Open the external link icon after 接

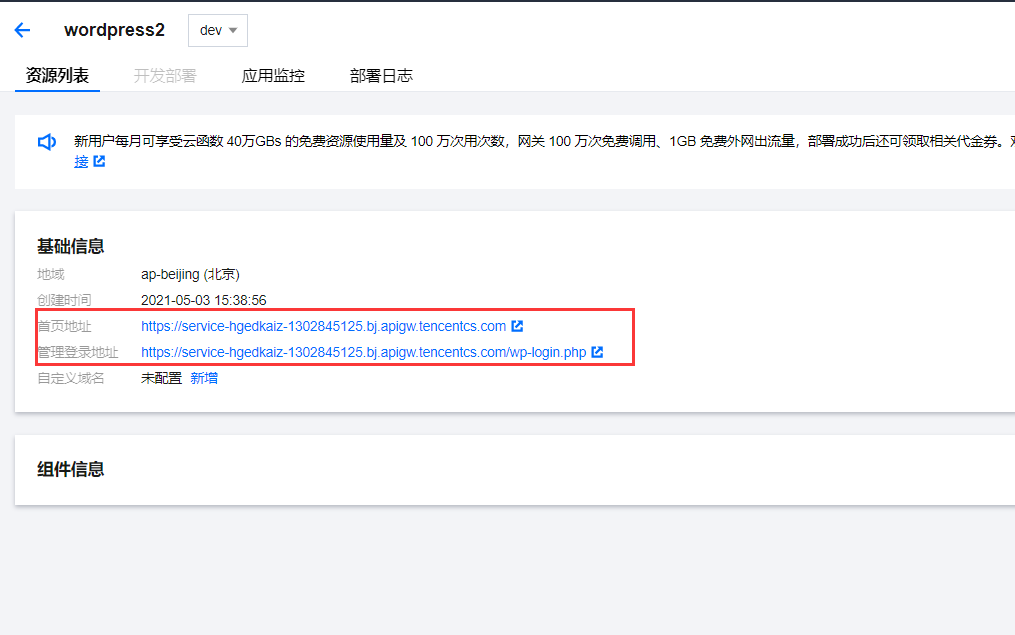(99, 161)
